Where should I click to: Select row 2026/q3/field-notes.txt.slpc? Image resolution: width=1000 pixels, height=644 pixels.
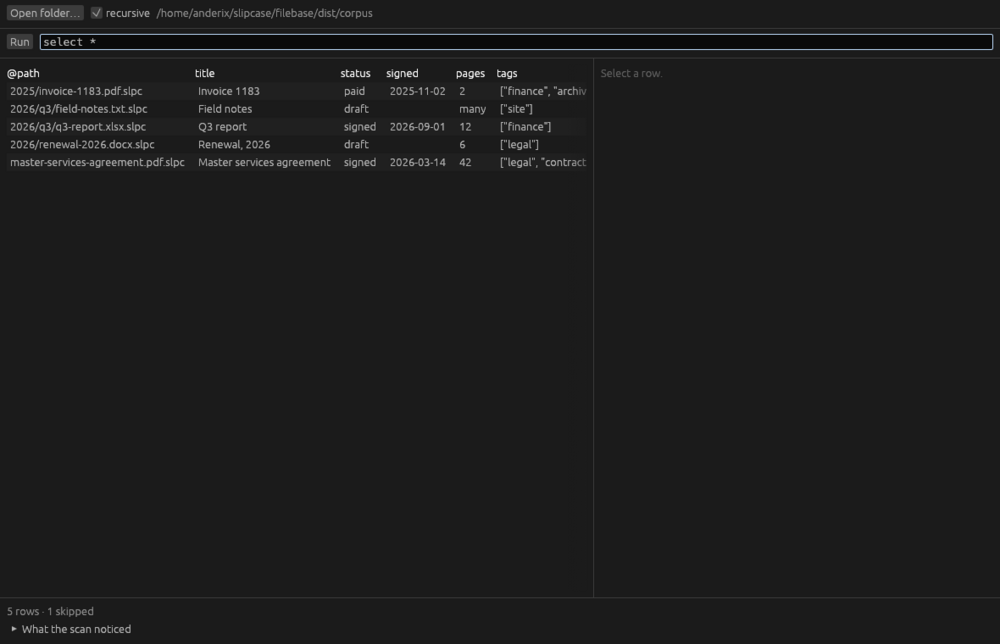click(x=297, y=109)
